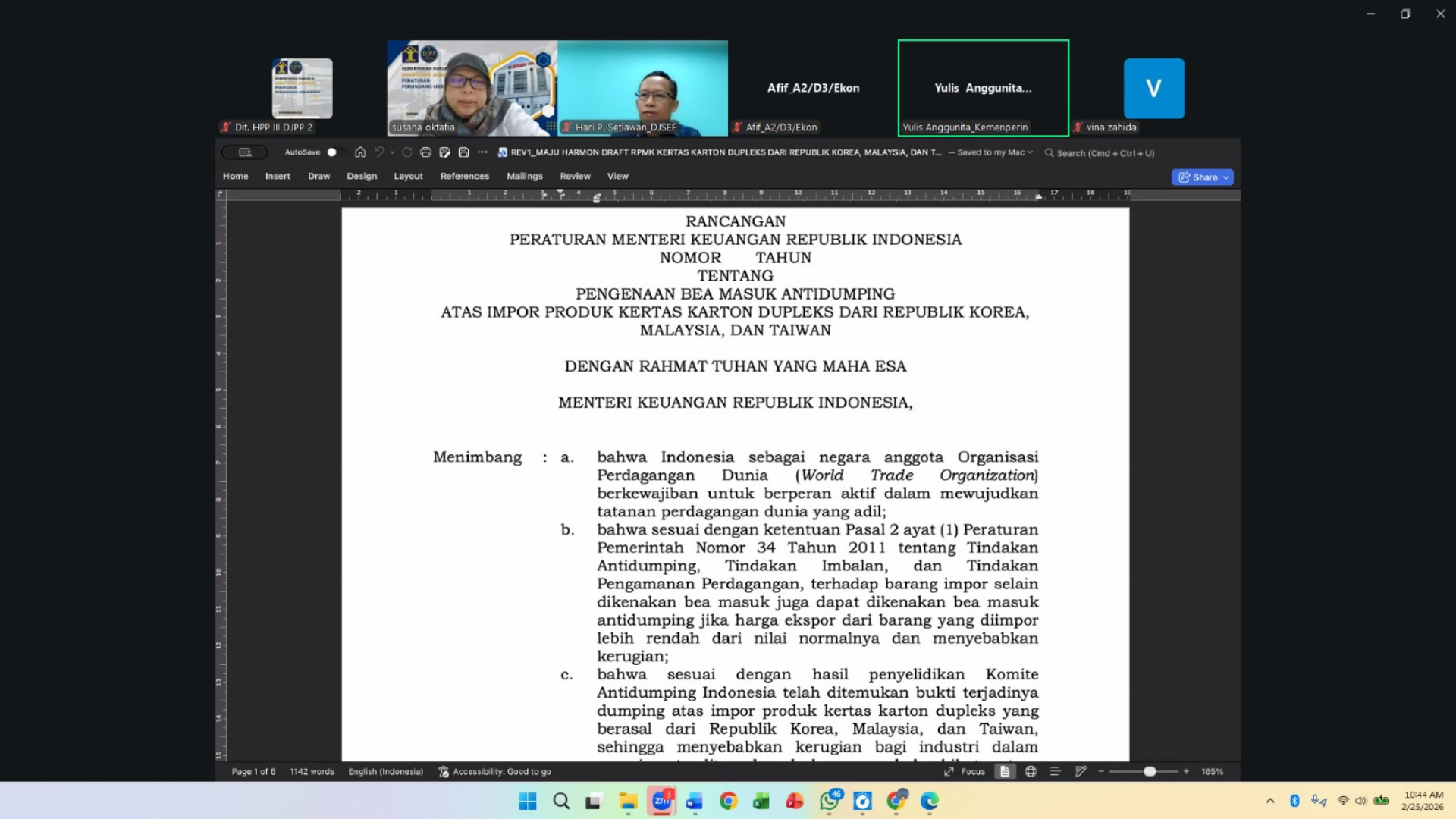Image resolution: width=1456 pixels, height=819 pixels.
Task: Open the References ribbon tab
Action: click(464, 176)
